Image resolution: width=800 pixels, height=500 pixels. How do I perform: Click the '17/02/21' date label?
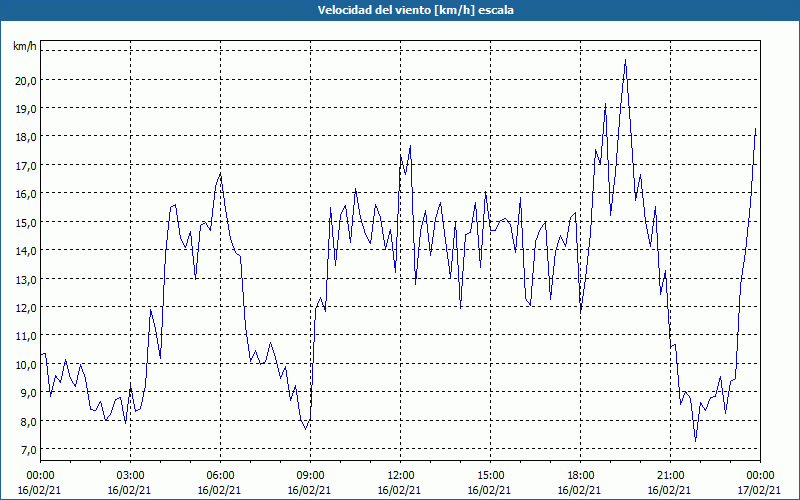[x=759, y=490]
